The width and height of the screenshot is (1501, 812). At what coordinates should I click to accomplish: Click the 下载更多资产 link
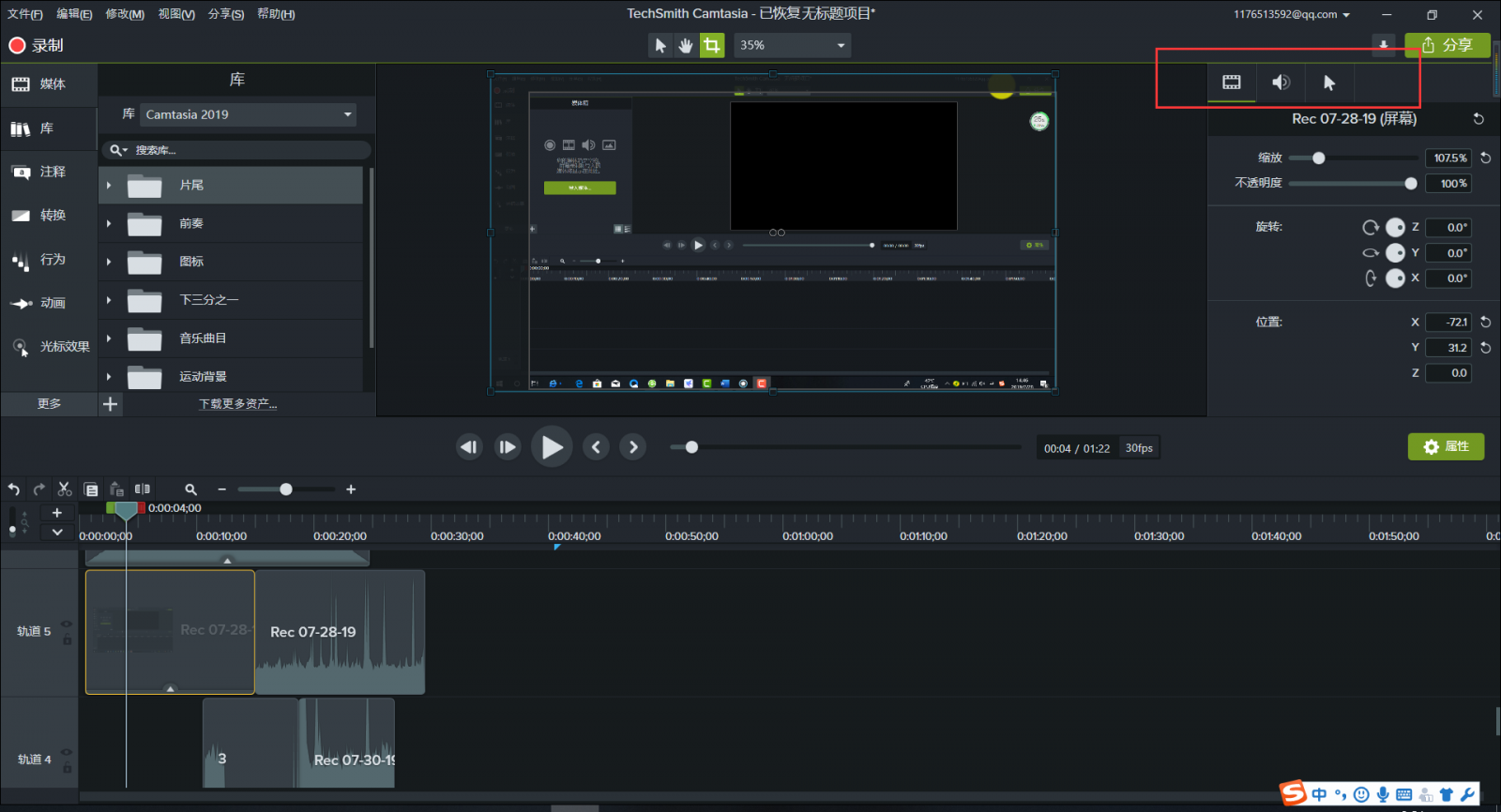click(x=237, y=404)
